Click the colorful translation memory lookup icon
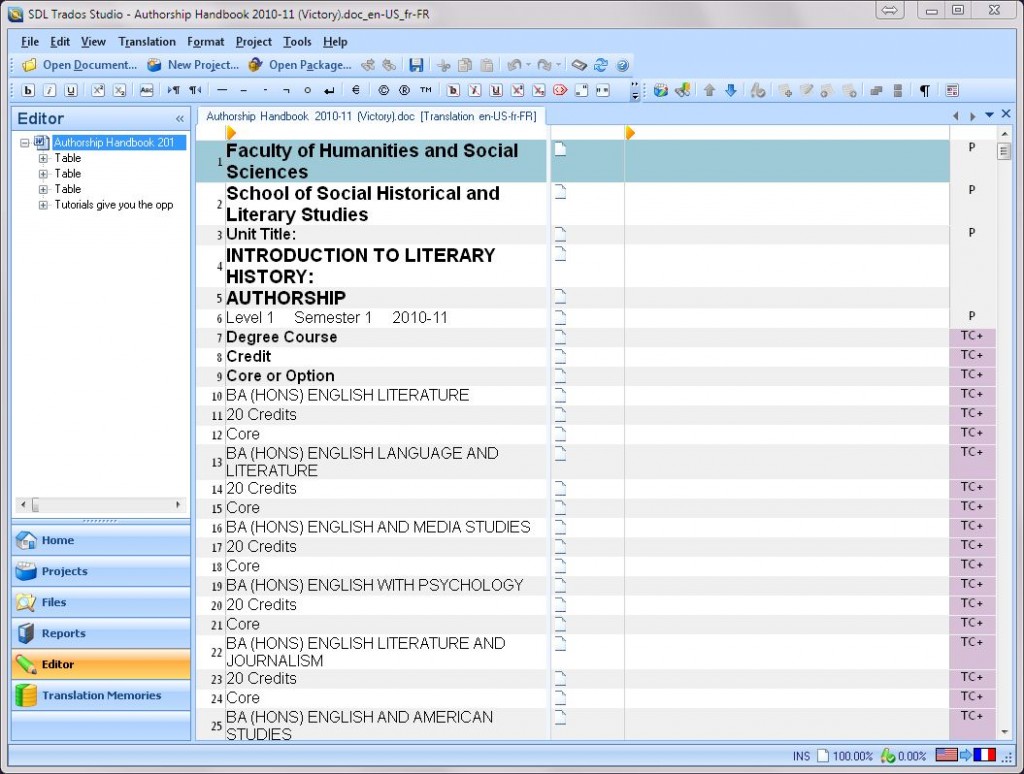Viewport: 1024px width, 774px height. click(x=661, y=91)
